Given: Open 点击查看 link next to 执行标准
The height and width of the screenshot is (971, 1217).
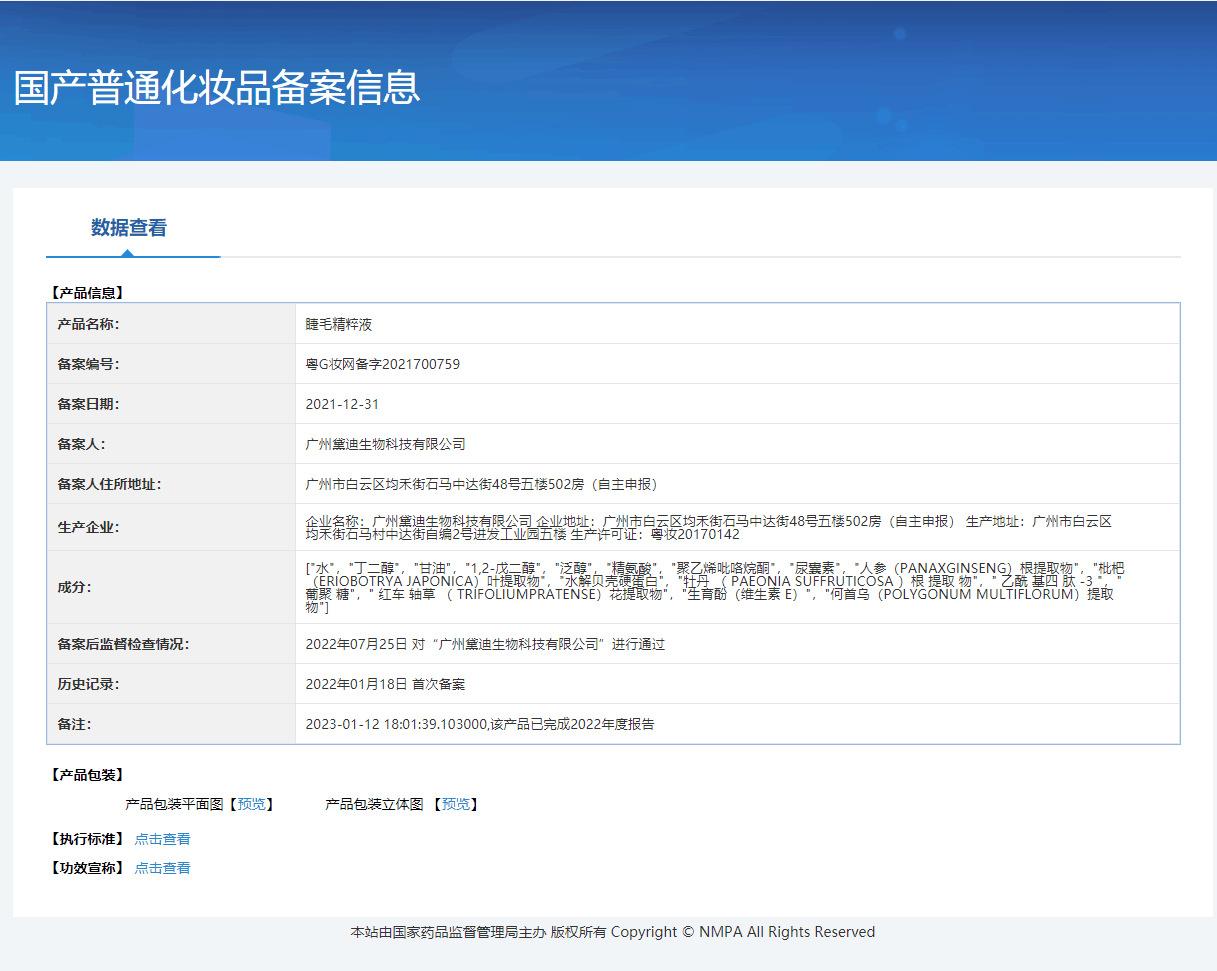Looking at the screenshot, I should click(x=162, y=839).
